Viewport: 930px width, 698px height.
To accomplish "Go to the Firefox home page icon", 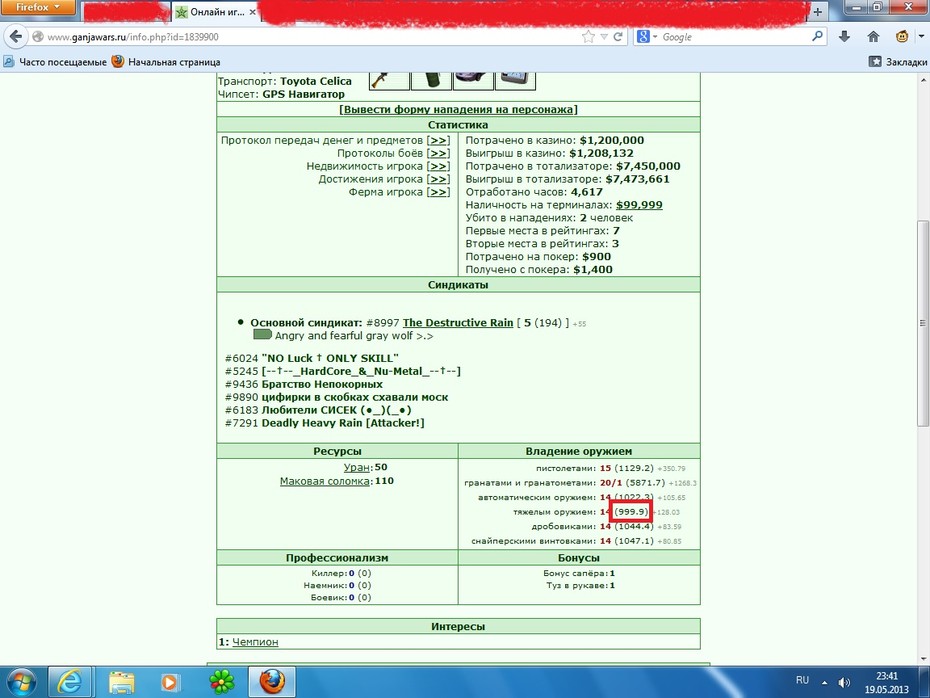I will pos(873,37).
